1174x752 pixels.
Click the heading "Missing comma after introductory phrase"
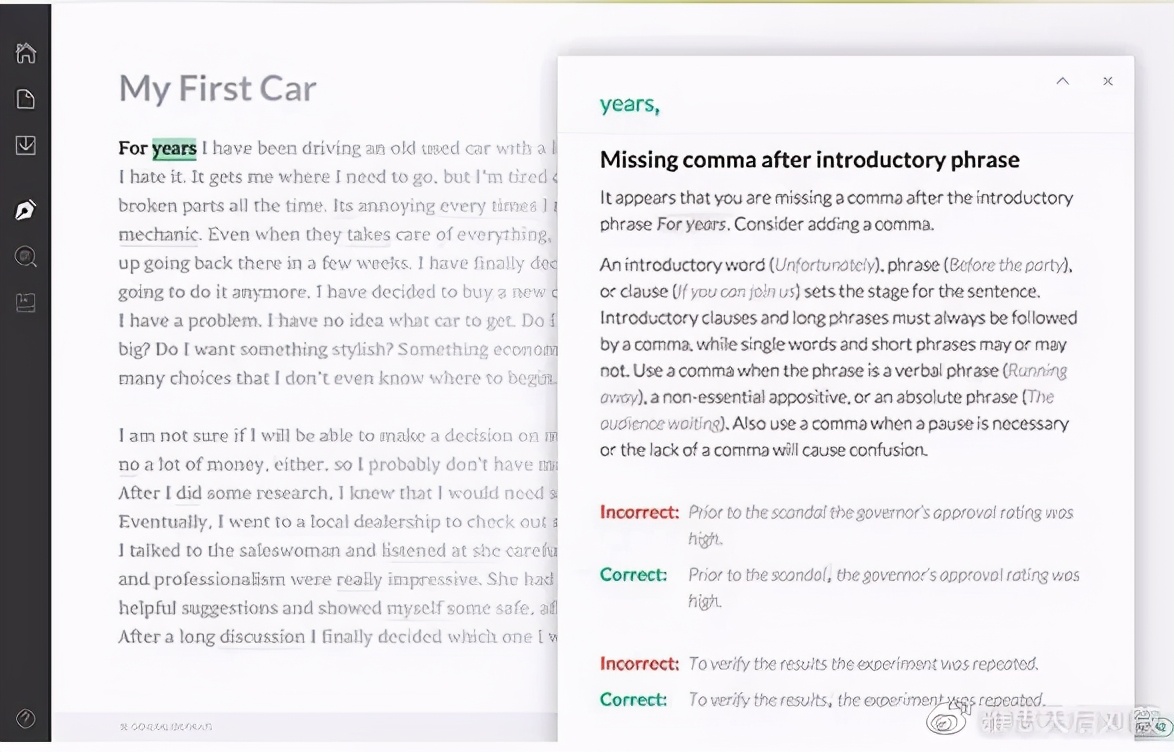coord(809,160)
